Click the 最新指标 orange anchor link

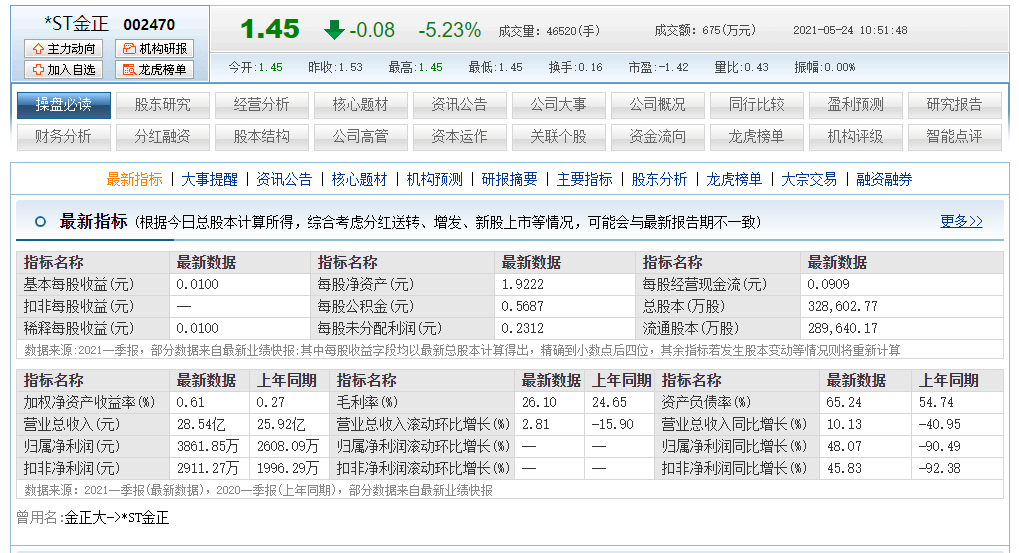[134, 180]
